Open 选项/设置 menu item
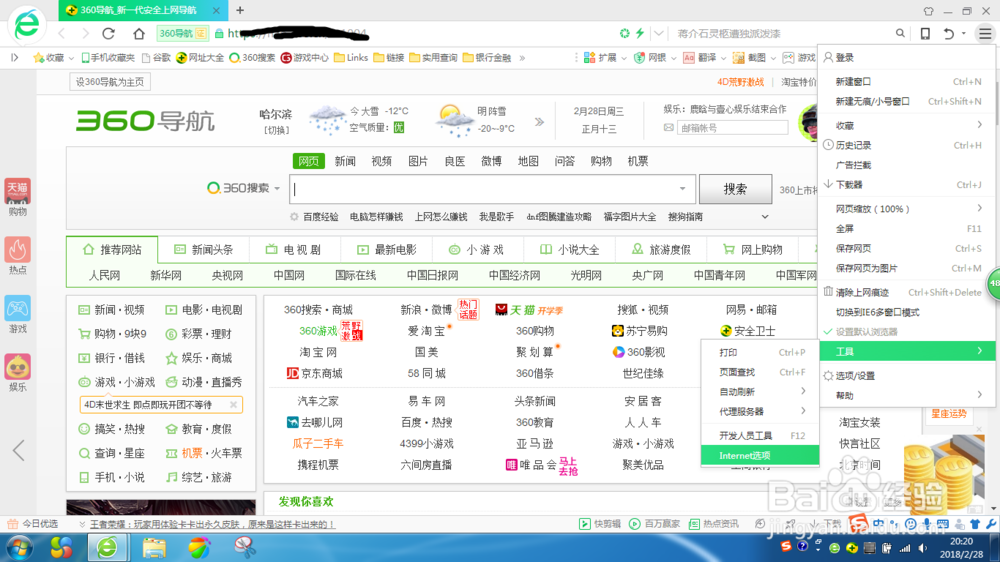Screen dimensions: 1000x562 [906, 376]
